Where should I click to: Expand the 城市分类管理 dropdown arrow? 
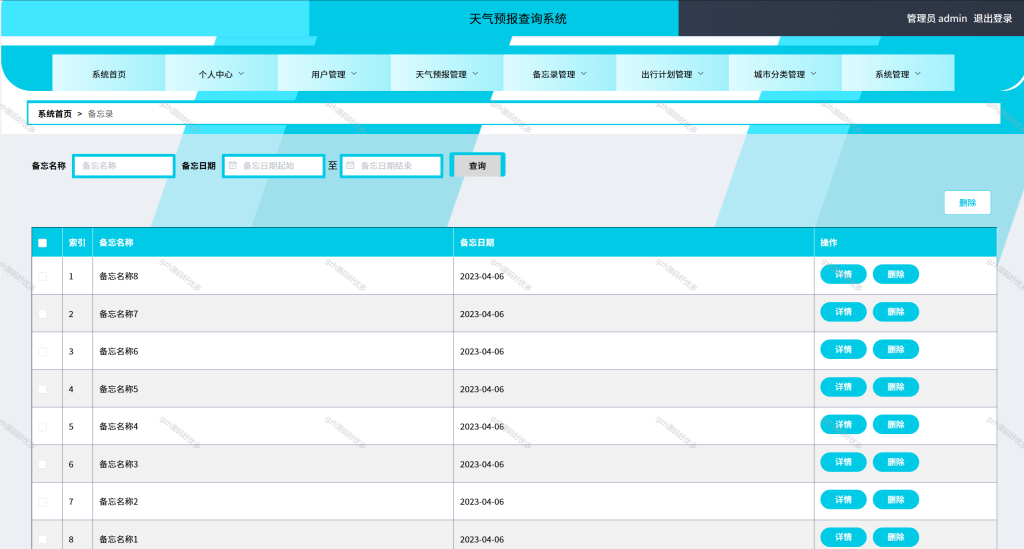[814, 74]
